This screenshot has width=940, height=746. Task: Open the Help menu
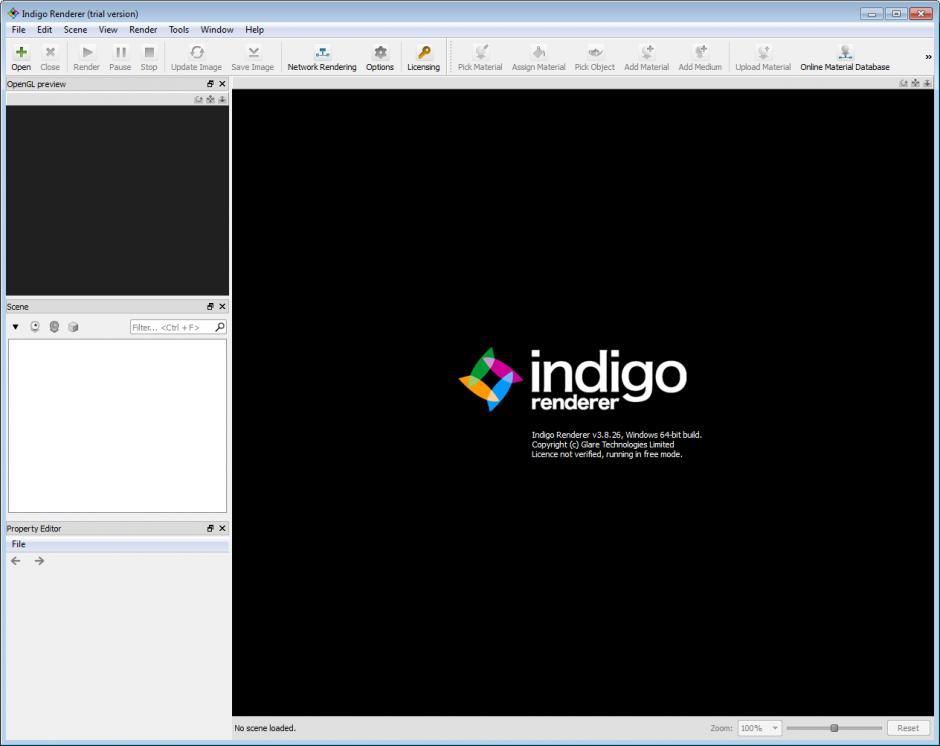pos(254,29)
